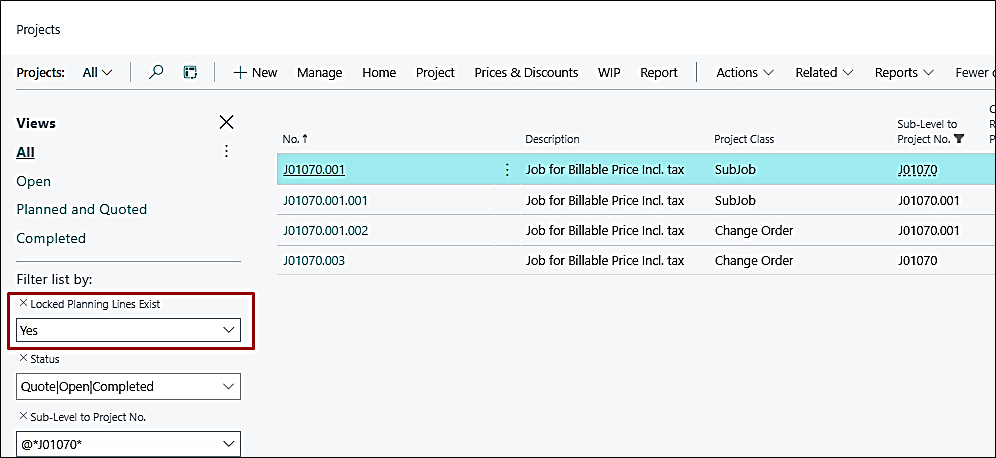This screenshot has height=458, width=996.
Task: Open project J01070.001 link
Action: 314,170
